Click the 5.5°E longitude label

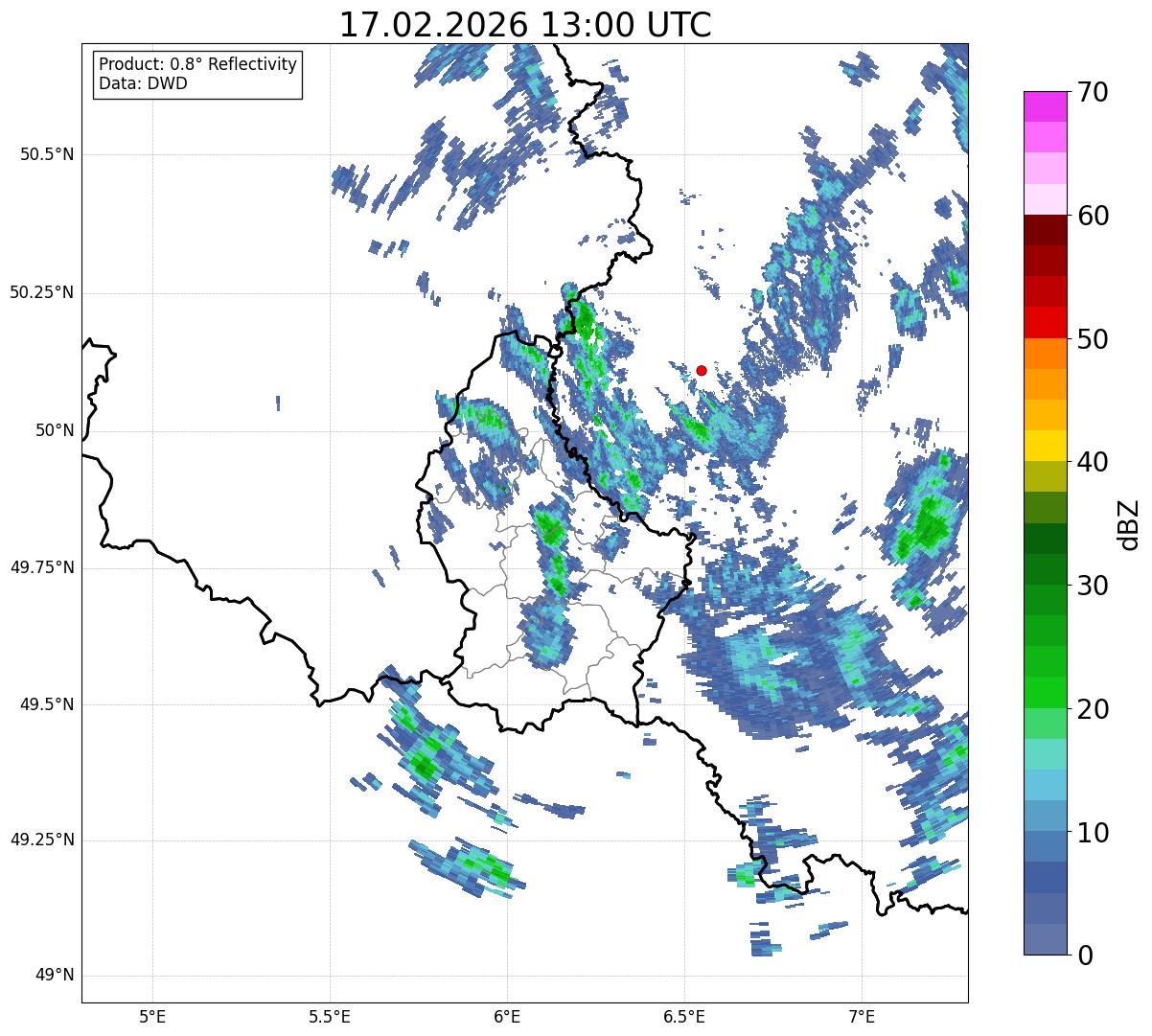[x=330, y=1016]
